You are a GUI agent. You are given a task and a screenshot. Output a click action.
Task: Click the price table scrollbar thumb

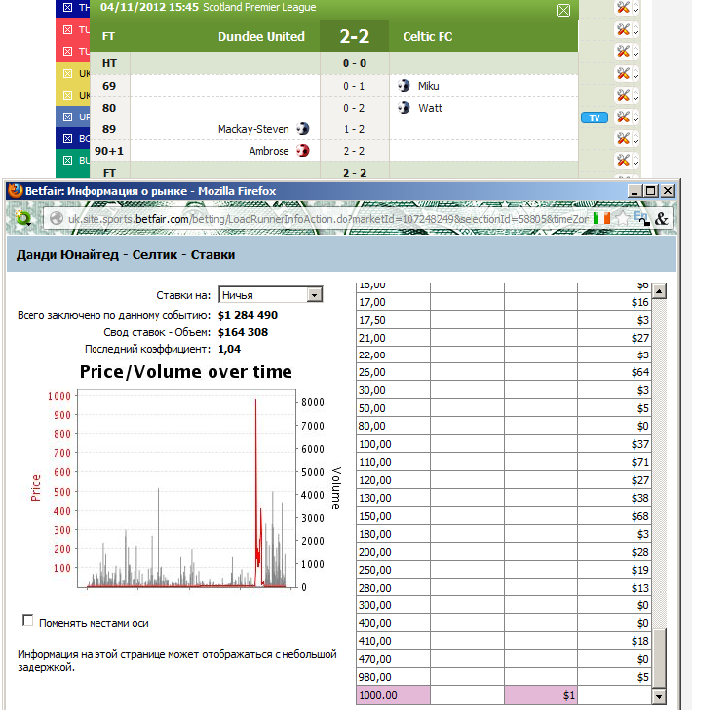point(659,657)
